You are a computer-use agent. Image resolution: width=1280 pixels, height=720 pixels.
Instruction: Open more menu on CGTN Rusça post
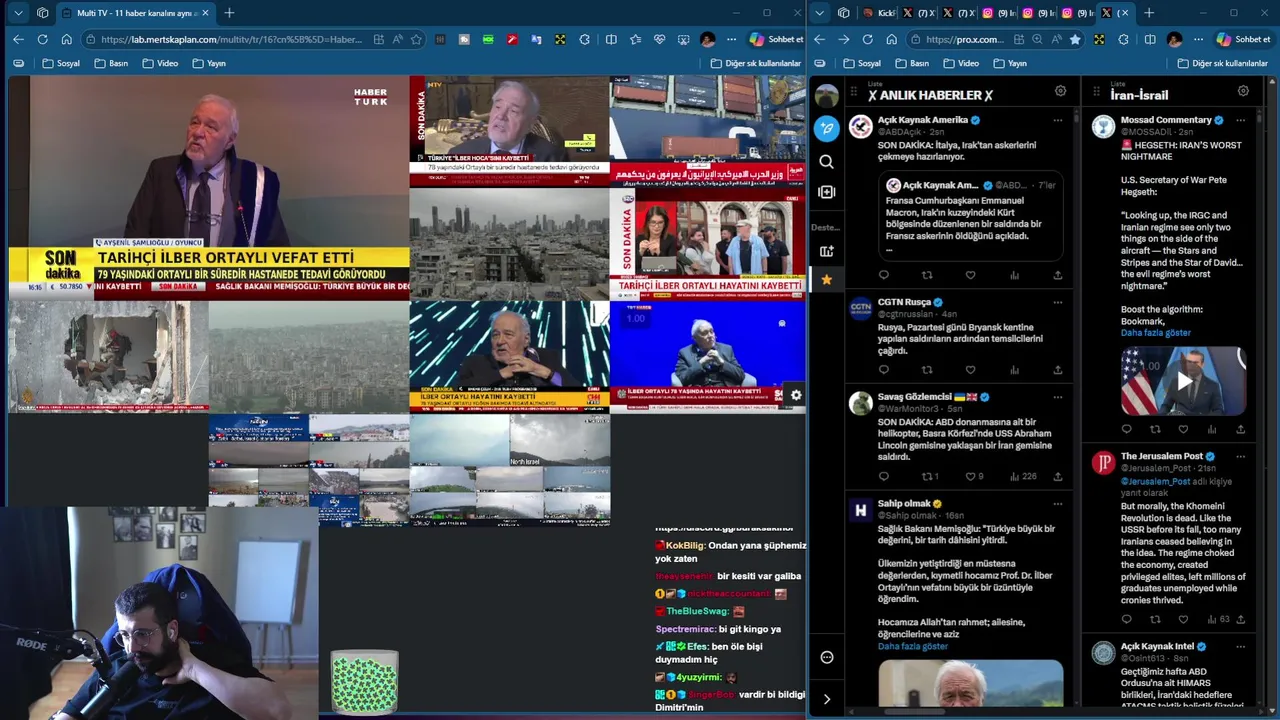(1057, 302)
